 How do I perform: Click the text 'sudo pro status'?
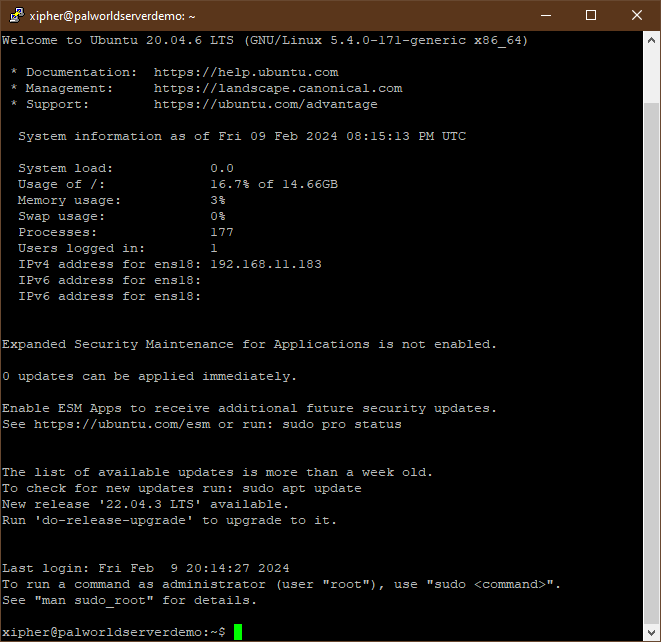click(x=342, y=424)
